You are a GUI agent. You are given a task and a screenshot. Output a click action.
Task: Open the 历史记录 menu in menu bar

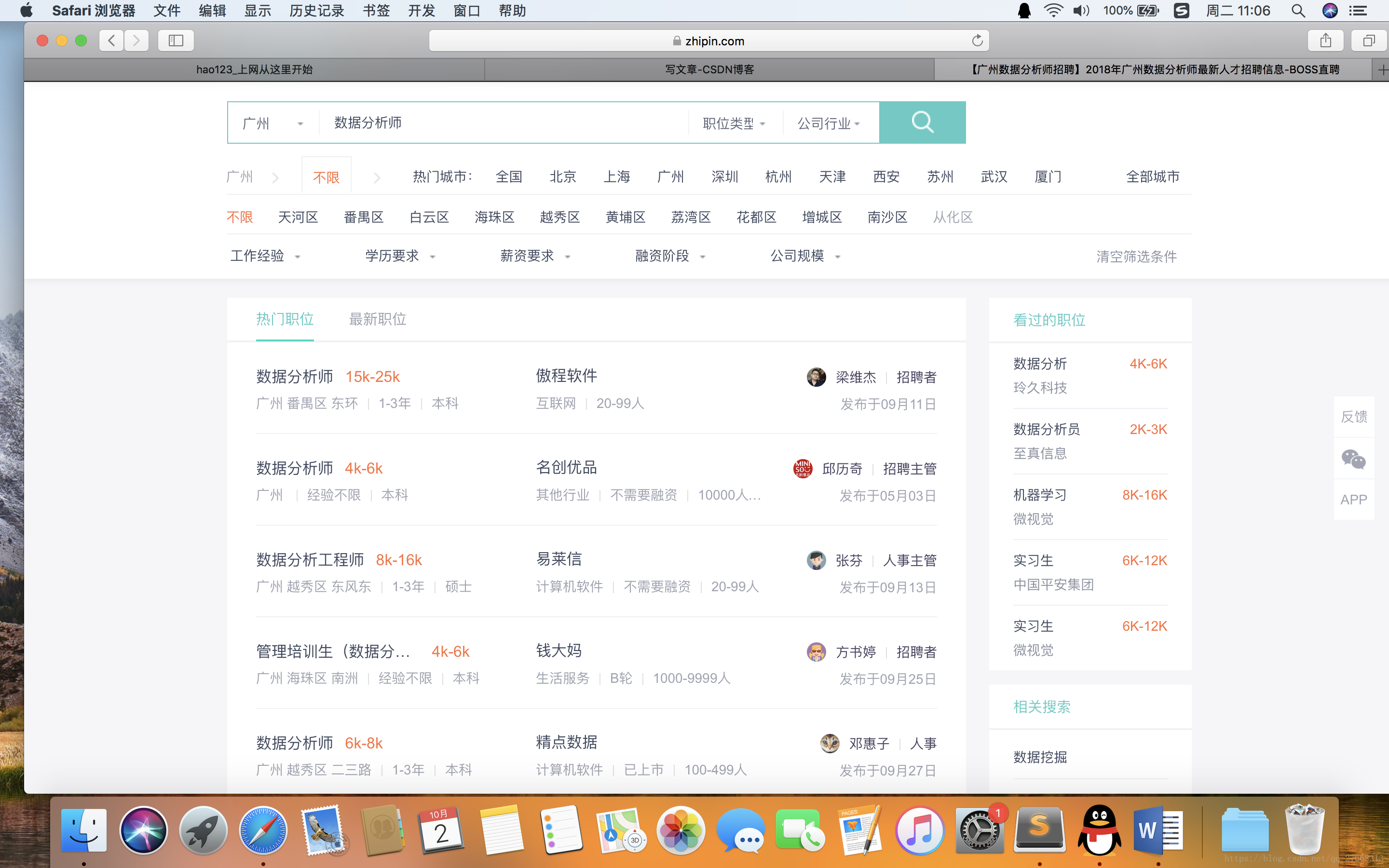pos(316,11)
